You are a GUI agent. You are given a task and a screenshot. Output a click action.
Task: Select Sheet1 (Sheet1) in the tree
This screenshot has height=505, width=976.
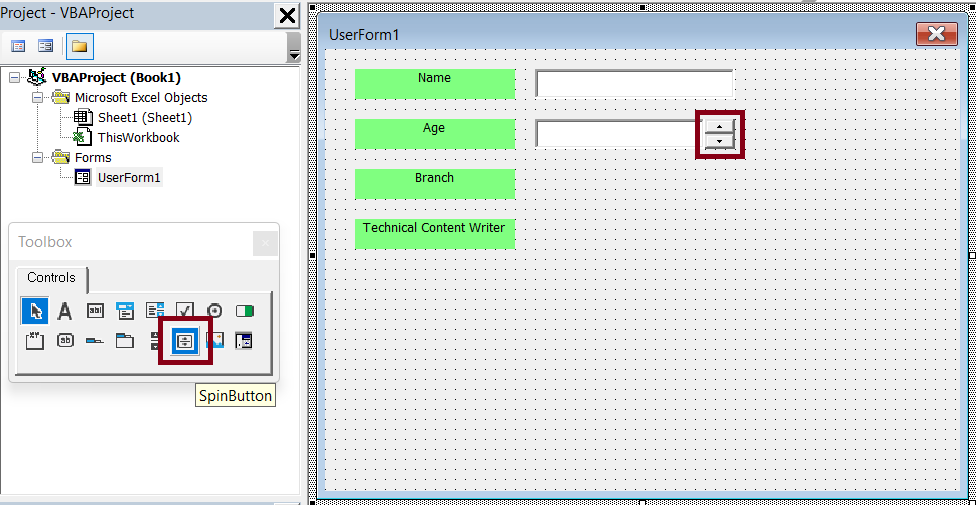click(145, 118)
